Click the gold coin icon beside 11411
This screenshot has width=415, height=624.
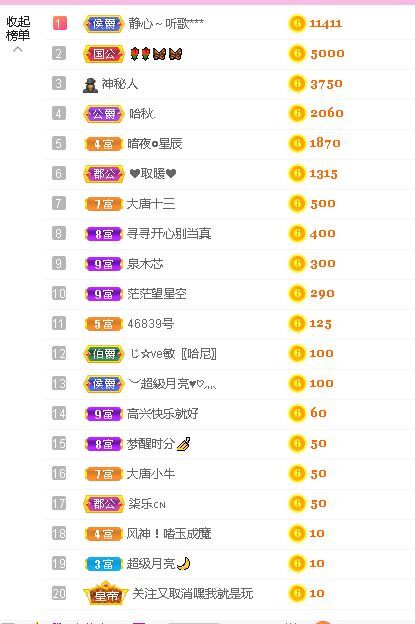pos(297,23)
